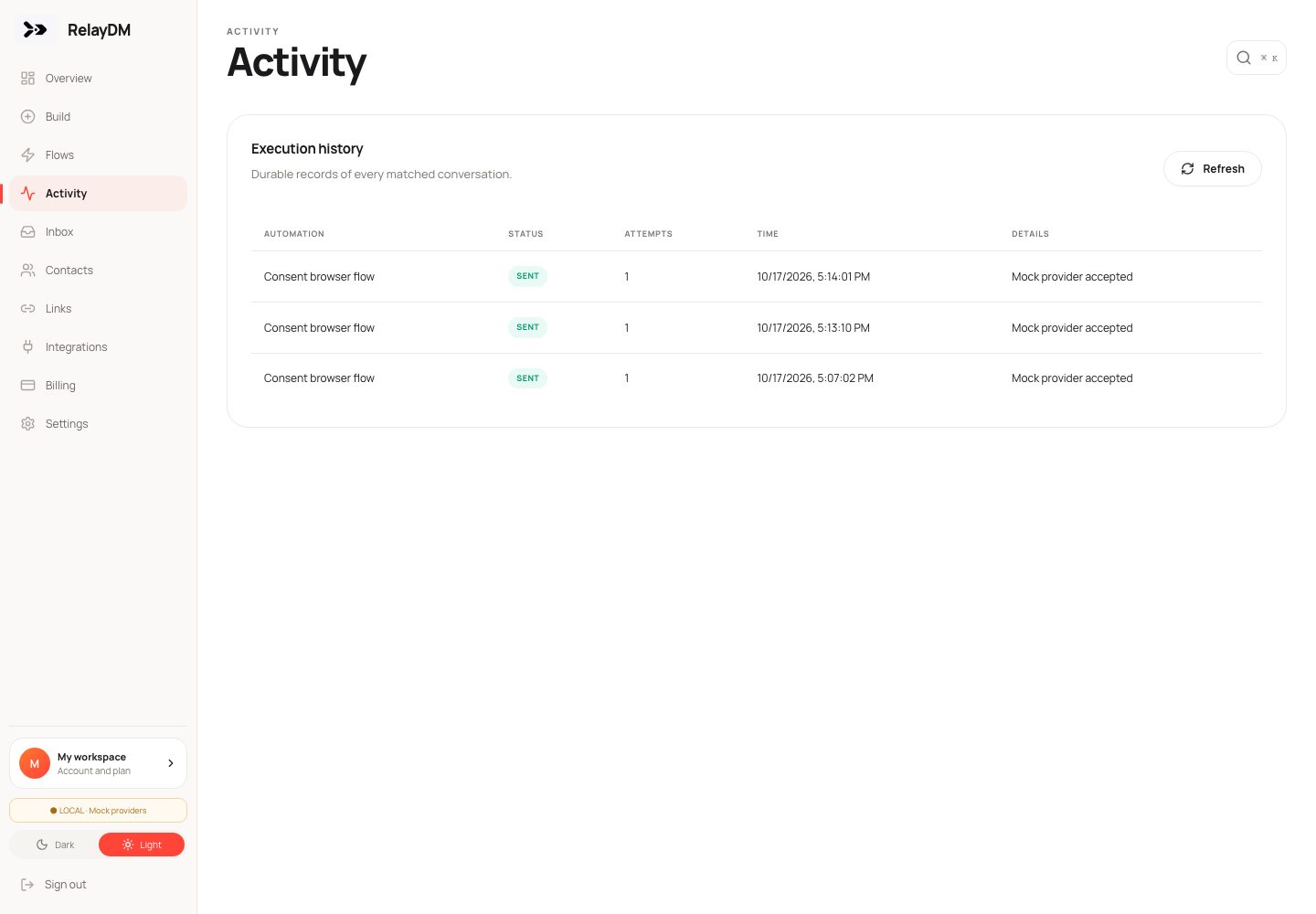The image size is (1316, 914).
Task: Select the 5:07:02 PM timestamp
Action: [815, 378]
